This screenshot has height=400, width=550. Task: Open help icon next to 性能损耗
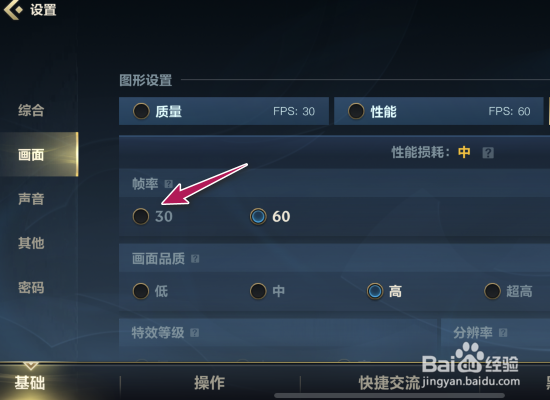coord(488,153)
